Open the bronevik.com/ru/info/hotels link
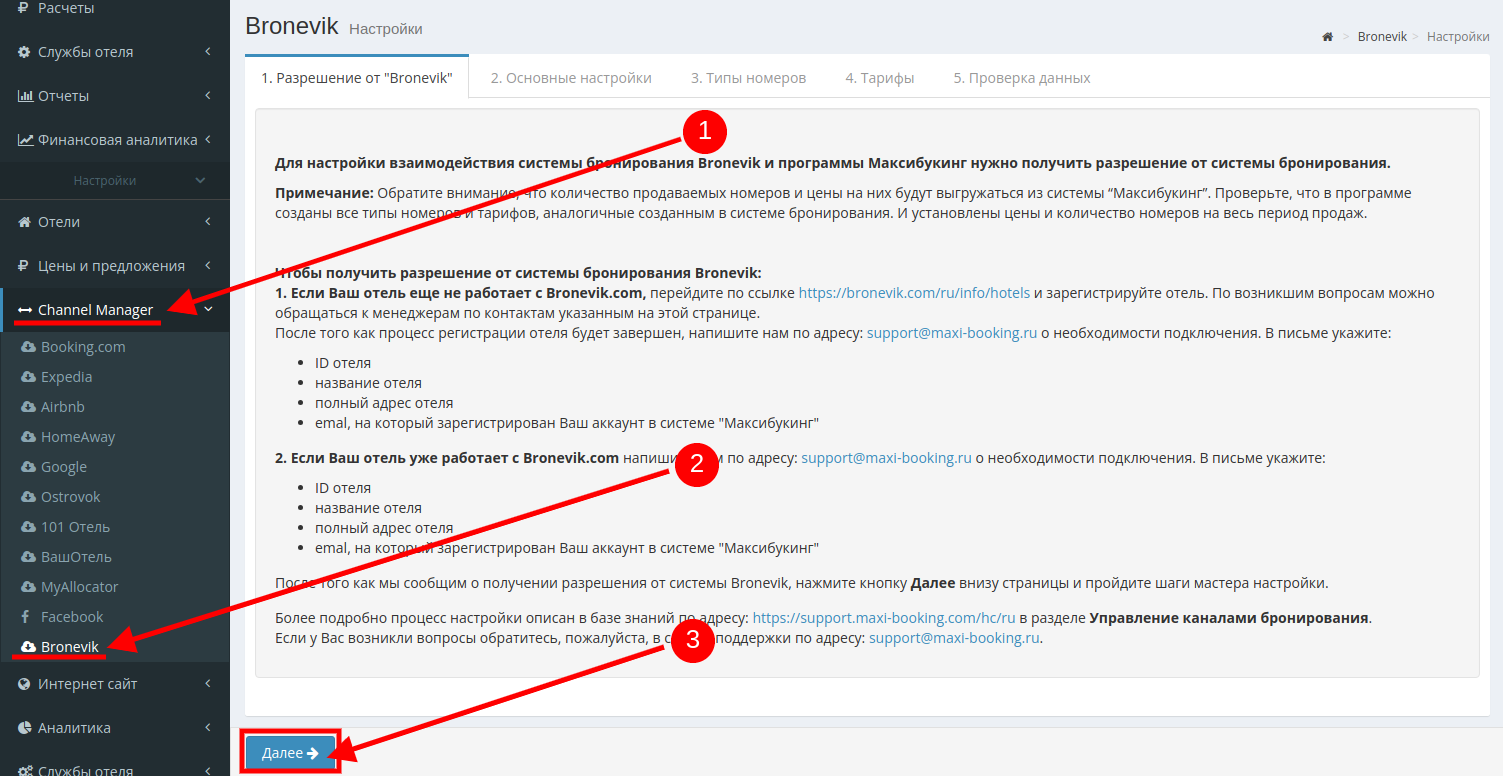This screenshot has width=1503, height=776. 914,293
